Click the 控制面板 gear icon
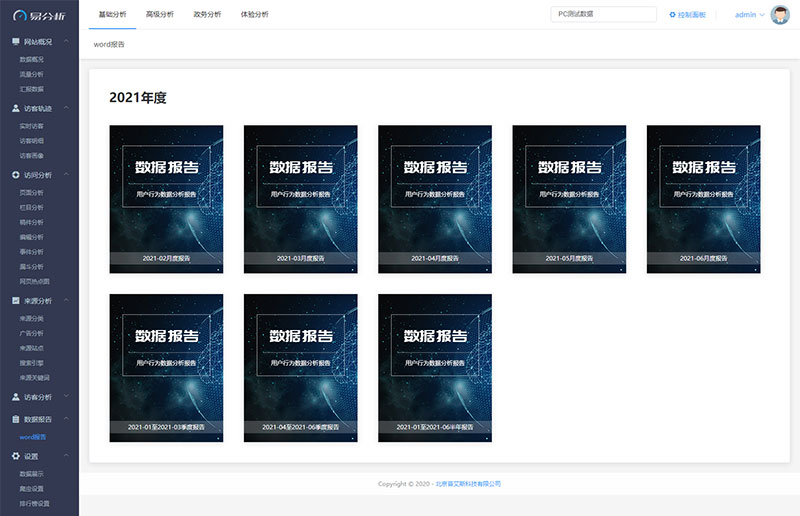This screenshot has height=516, width=800. pos(672,15)
